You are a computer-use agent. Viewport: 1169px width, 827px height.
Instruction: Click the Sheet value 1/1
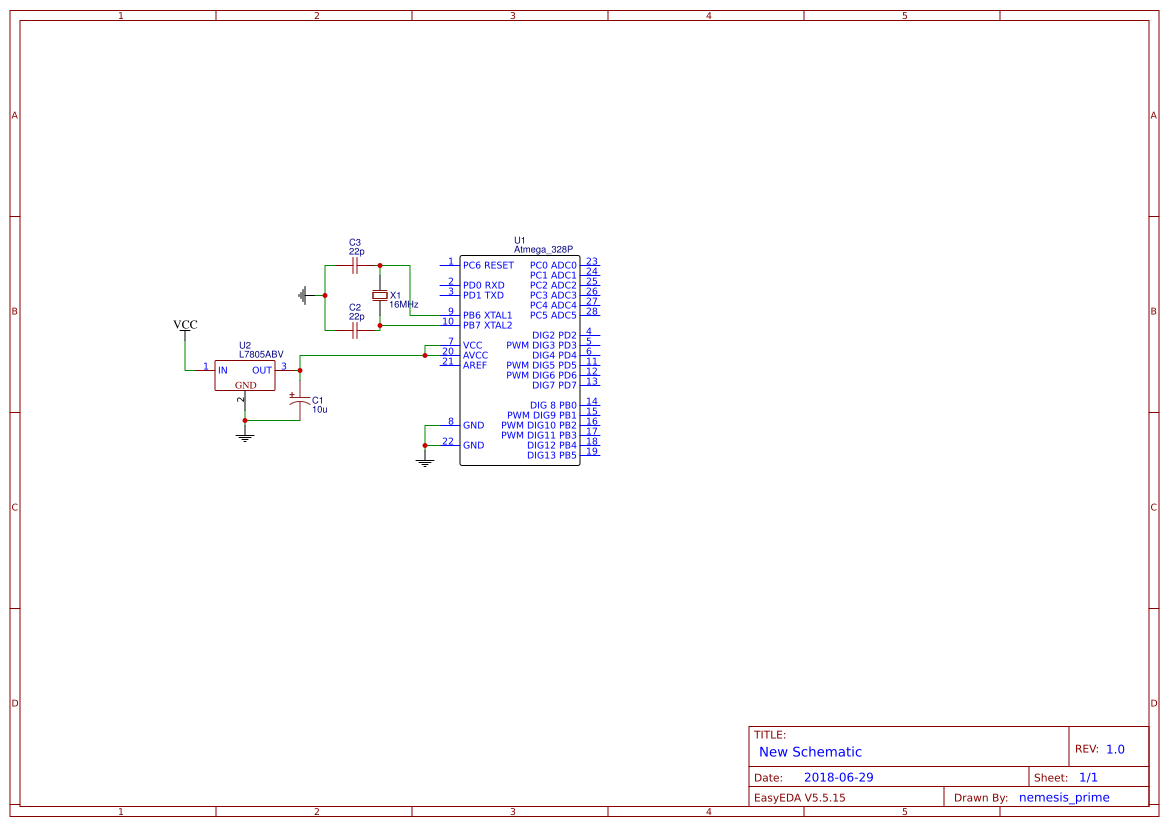tap(1088, 778)
